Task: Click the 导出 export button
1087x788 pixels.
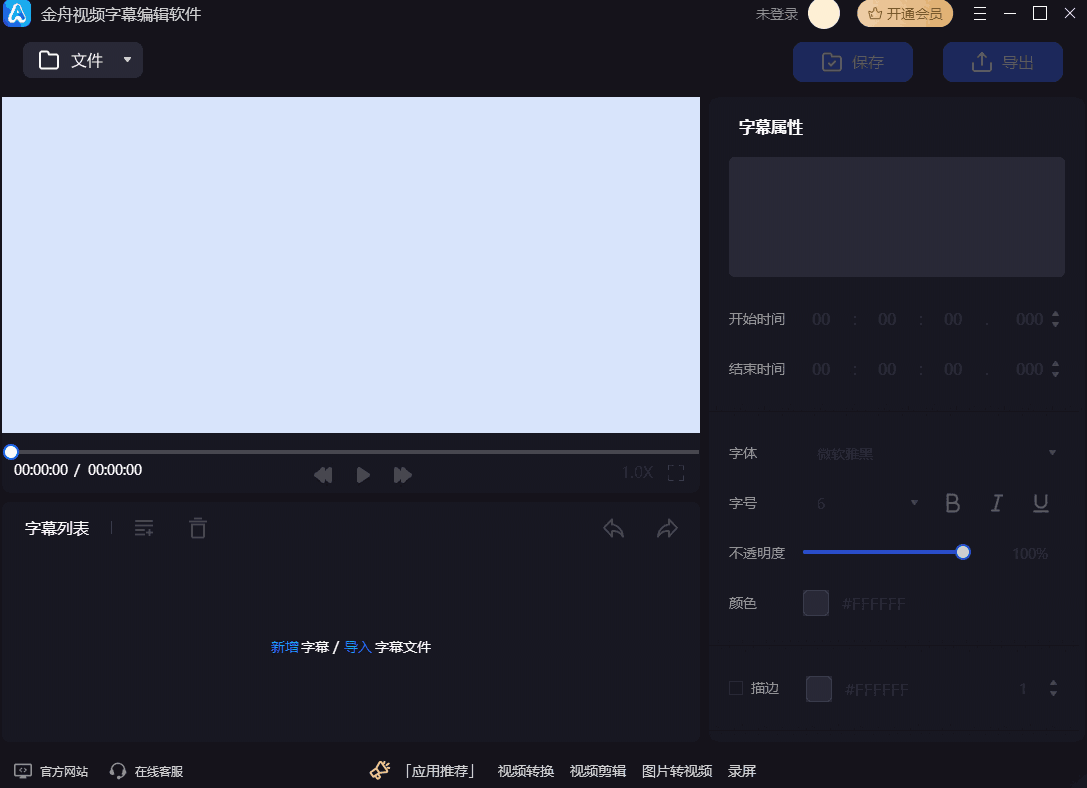Action: (x=1003, y=62)
